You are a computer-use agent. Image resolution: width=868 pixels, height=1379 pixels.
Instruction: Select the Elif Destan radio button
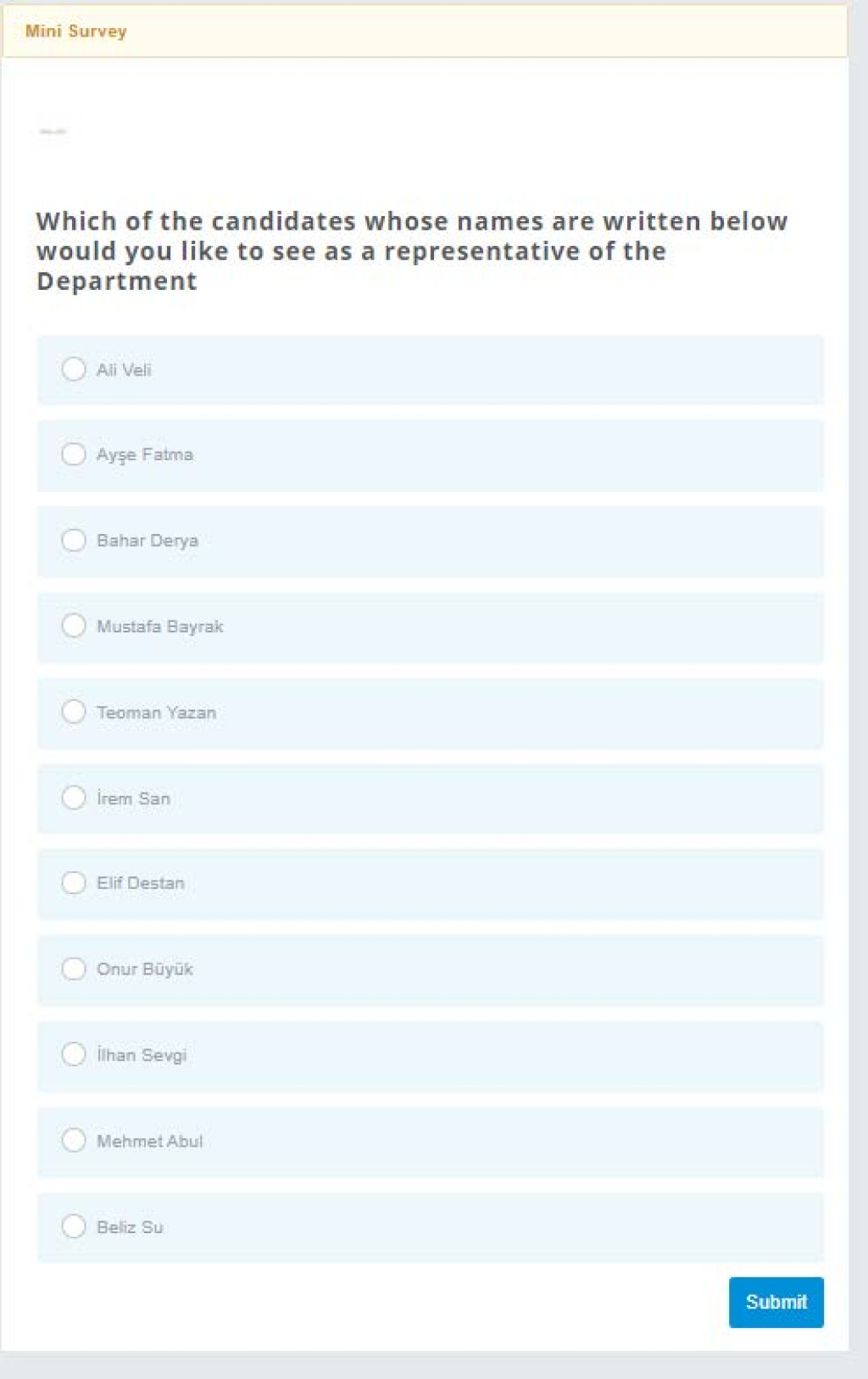tap(74, 882)
